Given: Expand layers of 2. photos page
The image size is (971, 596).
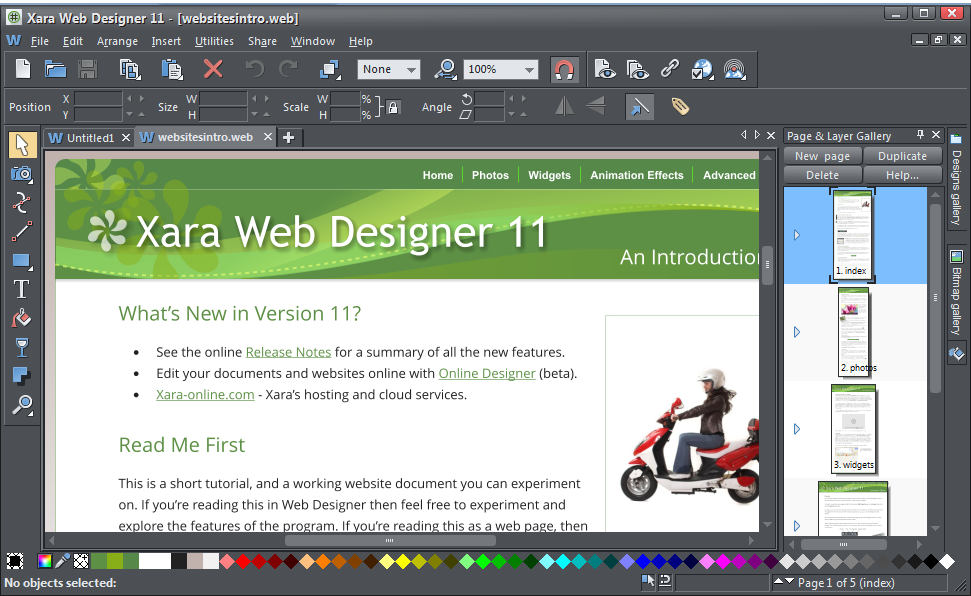Looking at the screenshot, I should [797, 332].
